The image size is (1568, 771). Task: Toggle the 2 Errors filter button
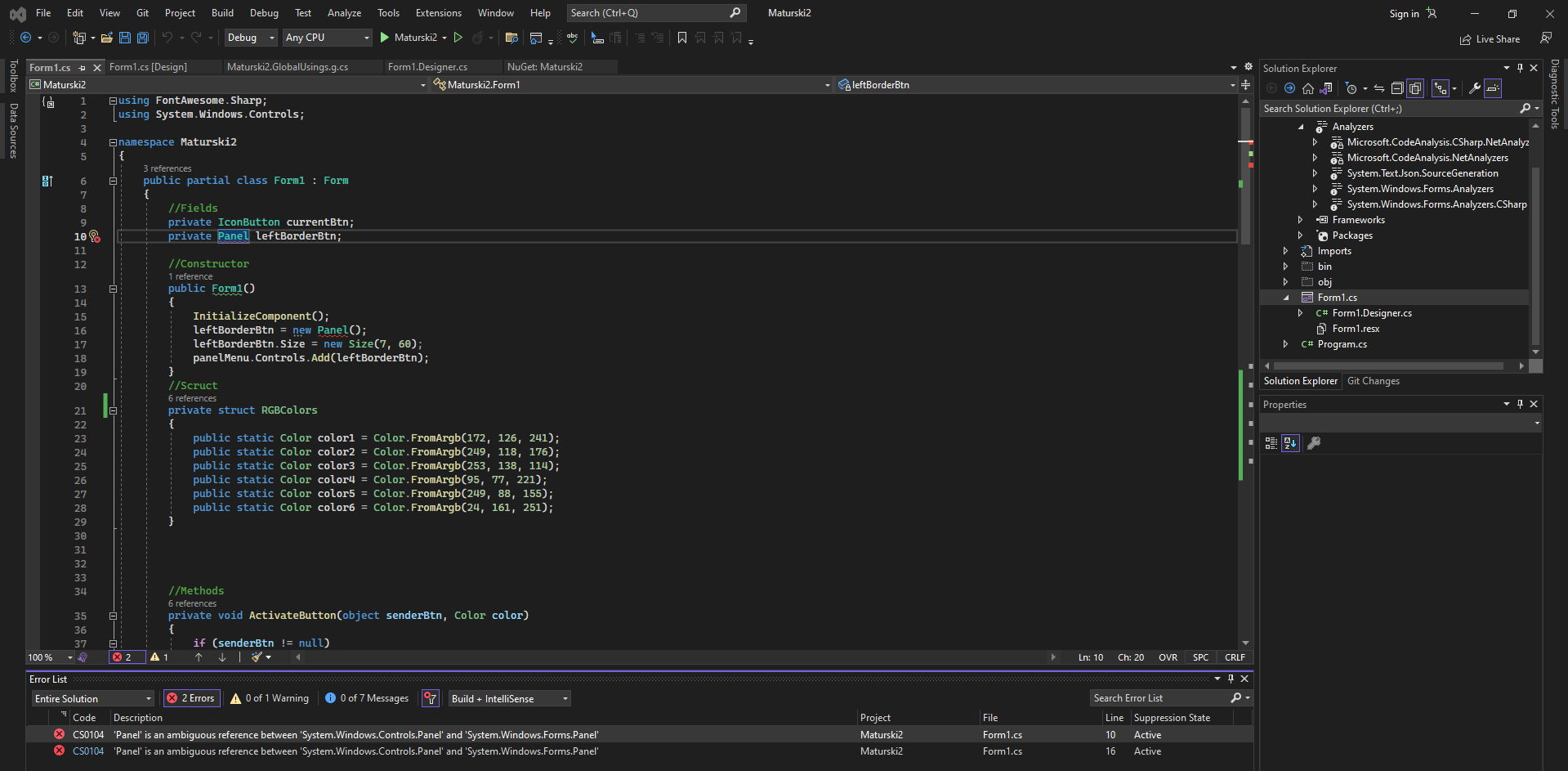coord(190,698)
